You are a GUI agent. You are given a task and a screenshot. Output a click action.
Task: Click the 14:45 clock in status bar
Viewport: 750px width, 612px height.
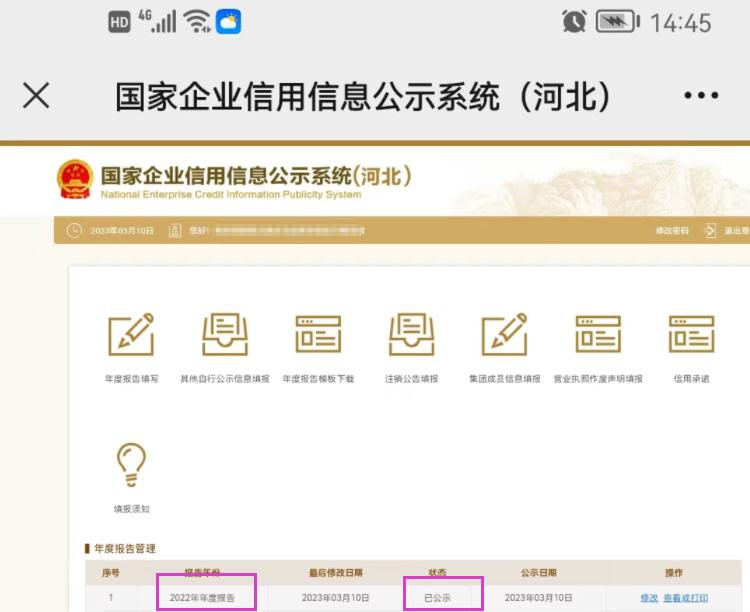click(x=681, y=22)
